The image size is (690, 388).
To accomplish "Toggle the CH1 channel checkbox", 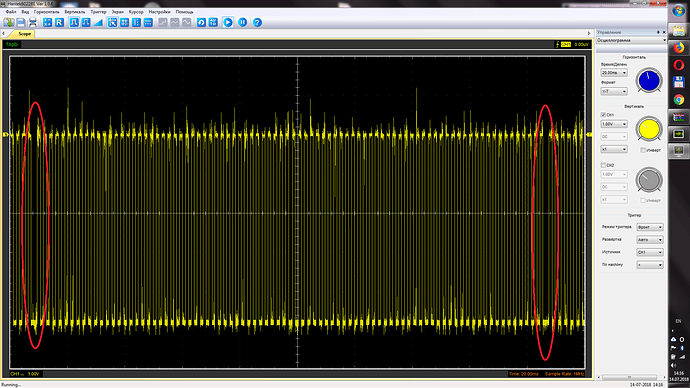I will (603, 115).
